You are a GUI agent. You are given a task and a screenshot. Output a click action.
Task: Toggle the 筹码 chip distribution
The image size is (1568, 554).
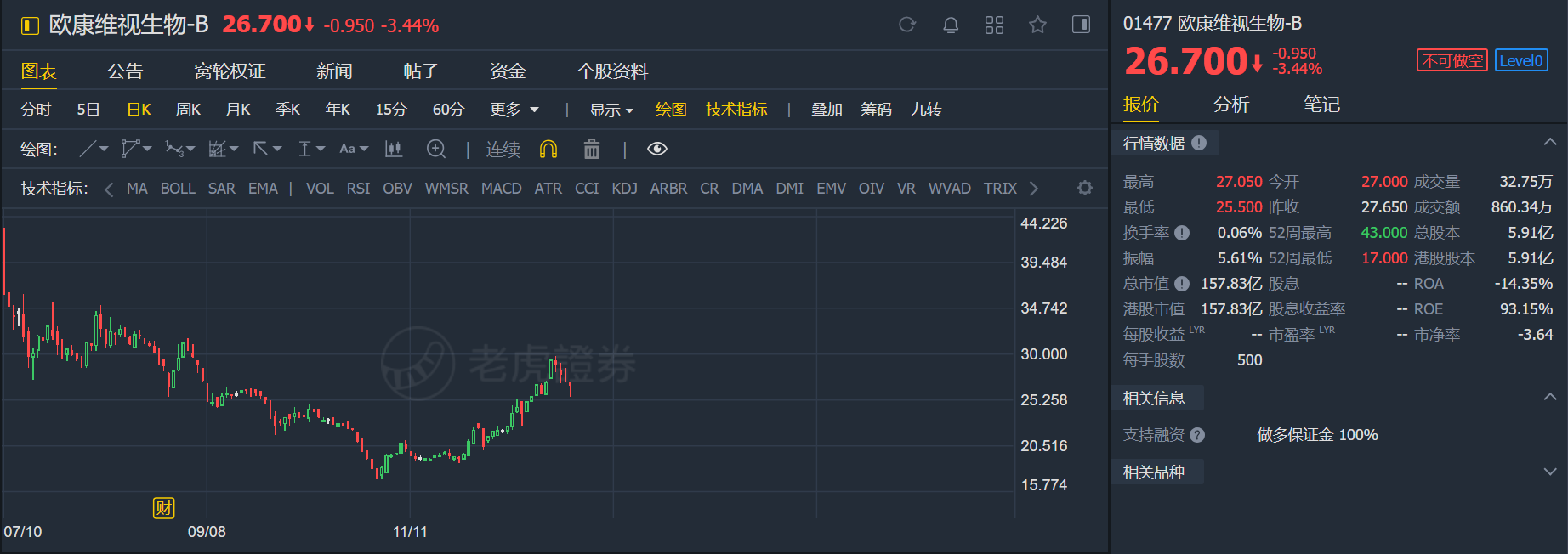click(876, 109)
